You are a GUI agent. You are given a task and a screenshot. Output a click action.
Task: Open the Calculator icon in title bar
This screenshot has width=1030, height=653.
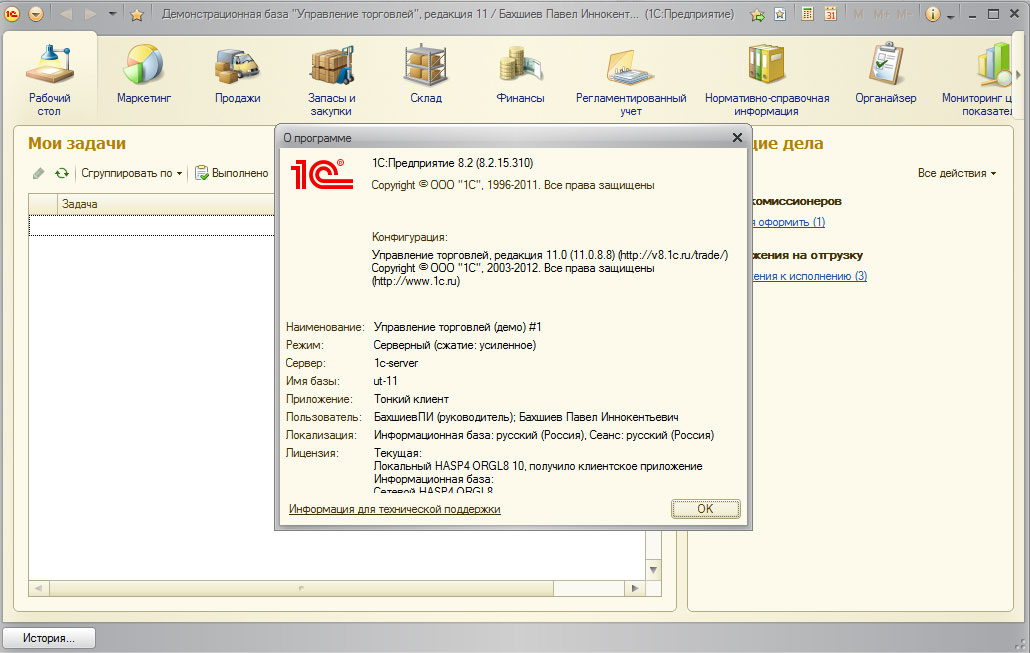808,14
